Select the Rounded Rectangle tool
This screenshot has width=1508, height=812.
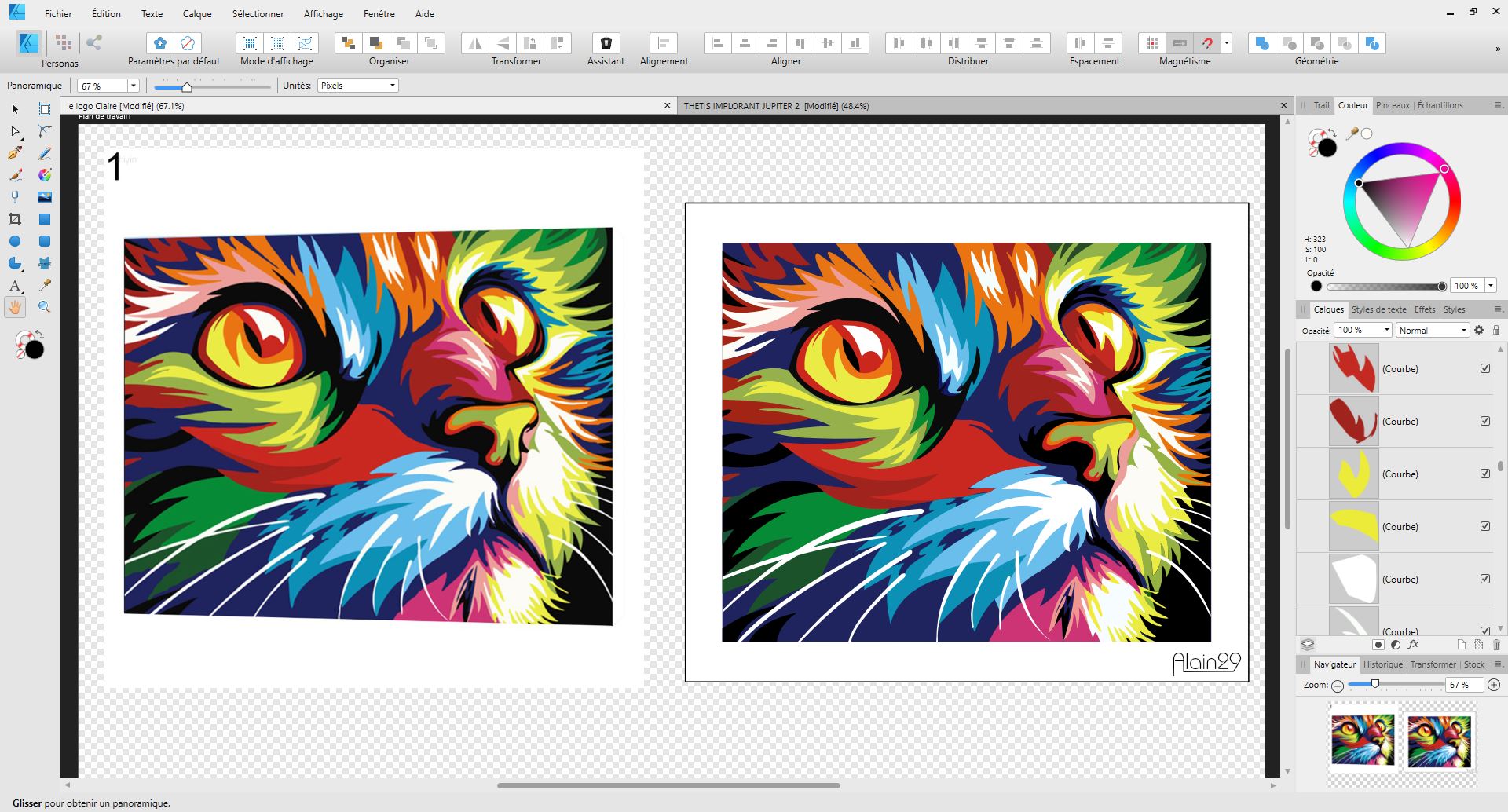click(x=45, y=241)
